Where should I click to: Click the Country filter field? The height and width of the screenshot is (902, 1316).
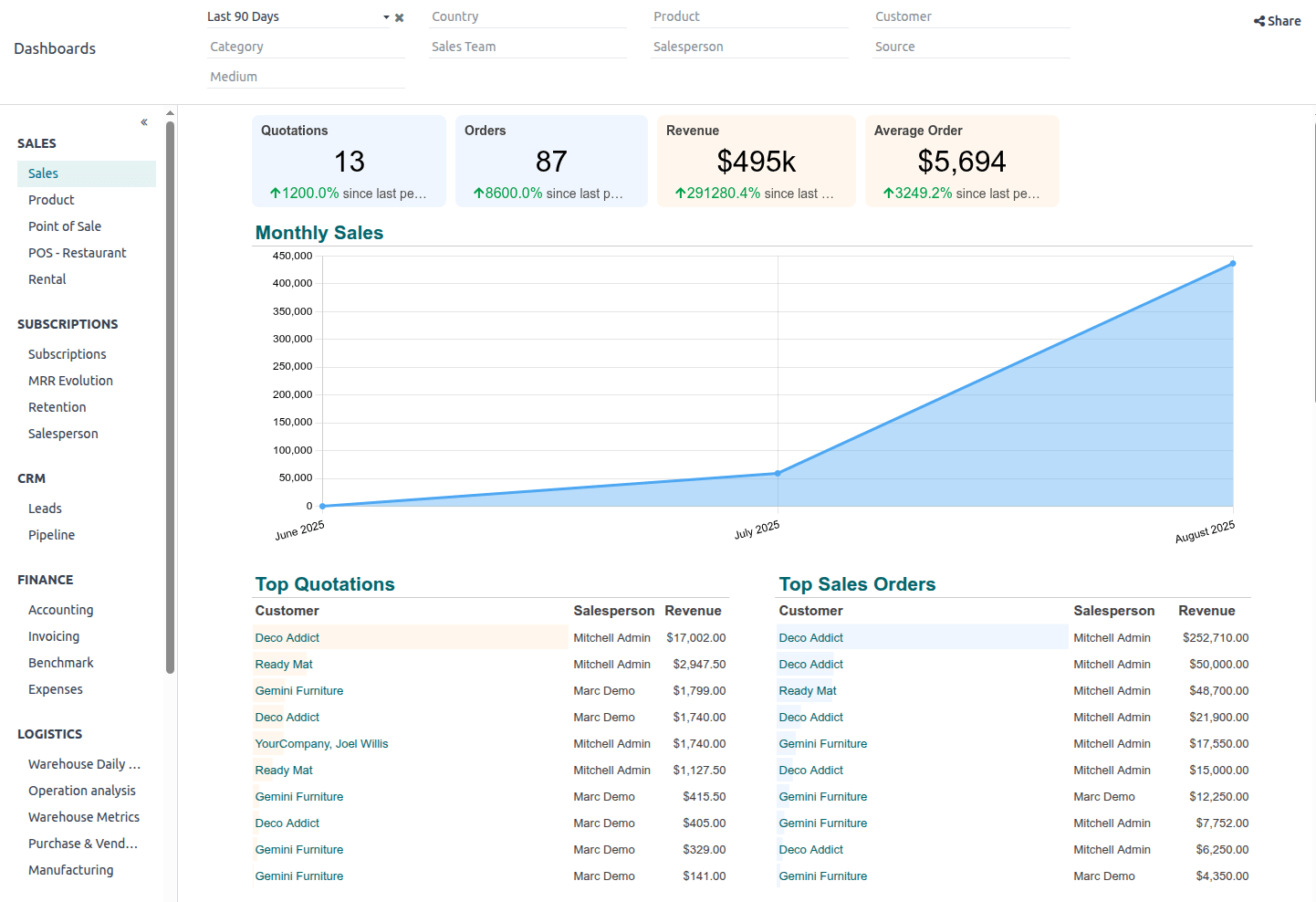pos(527,16)
